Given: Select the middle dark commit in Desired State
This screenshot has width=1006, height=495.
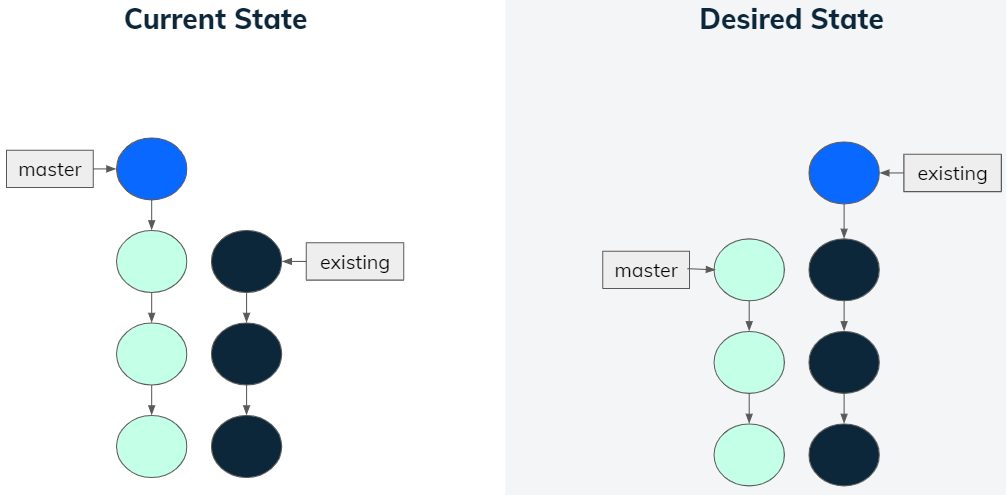Looking at the screenshot, I should (x=844, y=362).
